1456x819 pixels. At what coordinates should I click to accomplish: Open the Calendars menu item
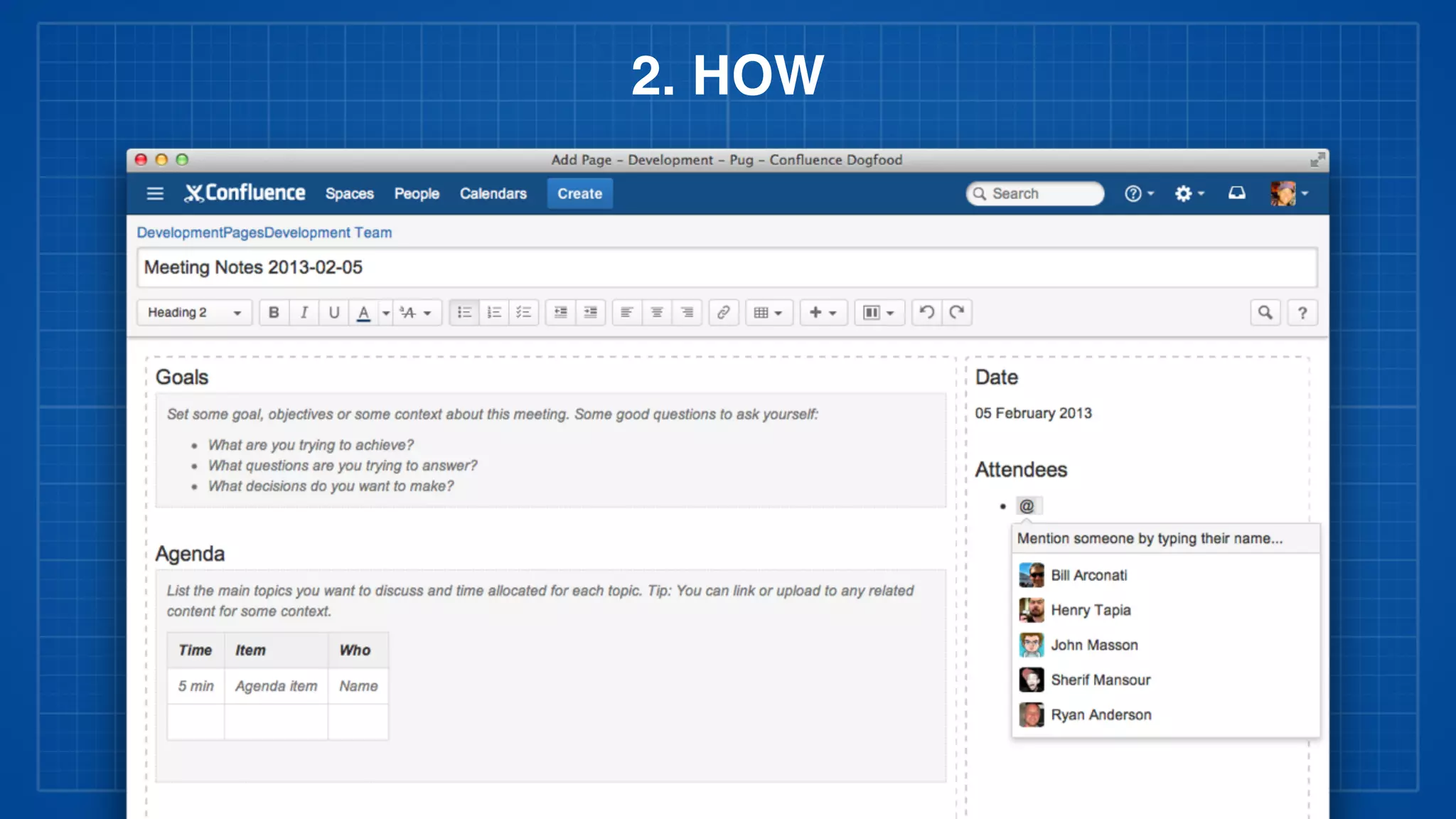tap(493, 193)
